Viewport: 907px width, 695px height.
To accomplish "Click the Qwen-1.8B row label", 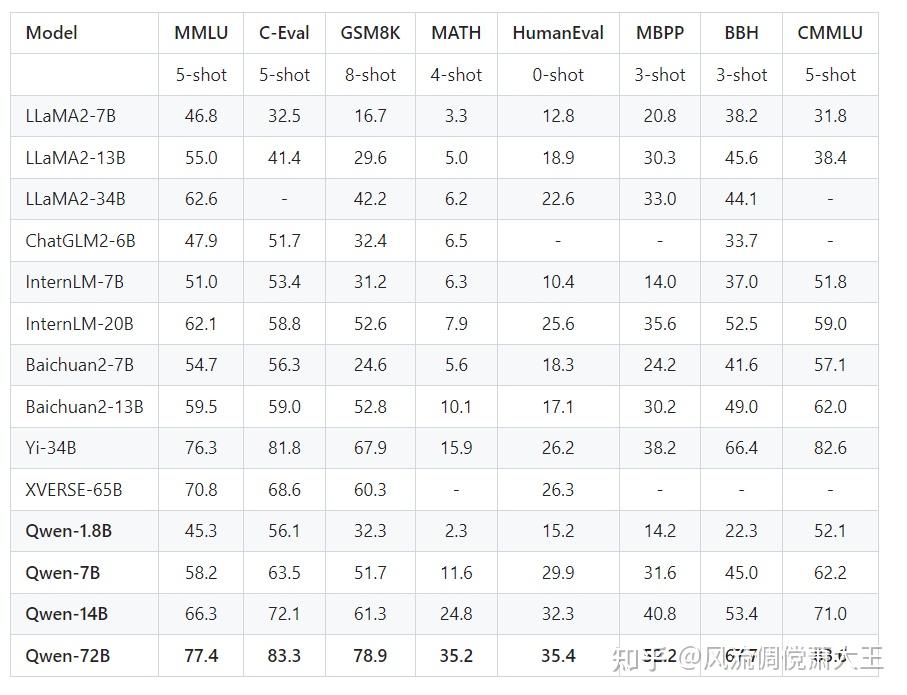I will point(68,531).
